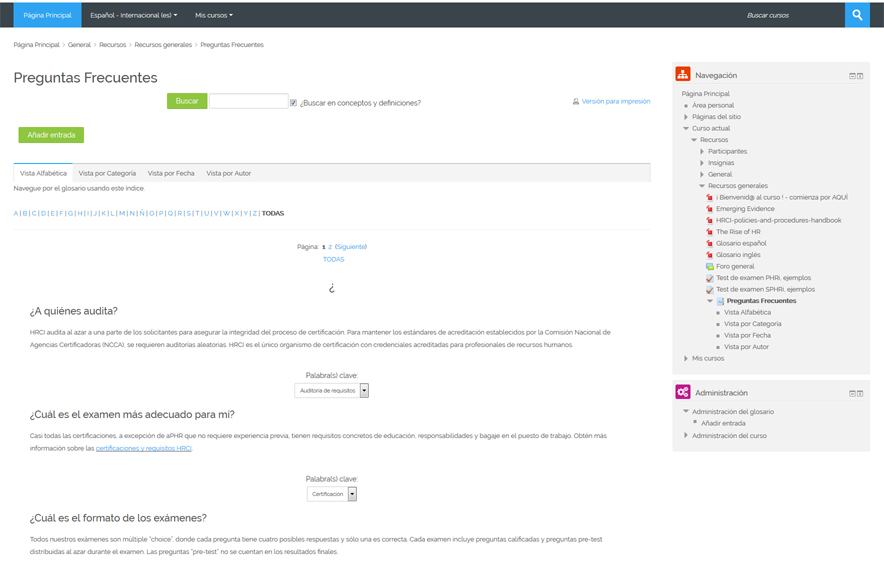Click the magnifier search icon in top bar
884x561 pixels.
(857, 15)
